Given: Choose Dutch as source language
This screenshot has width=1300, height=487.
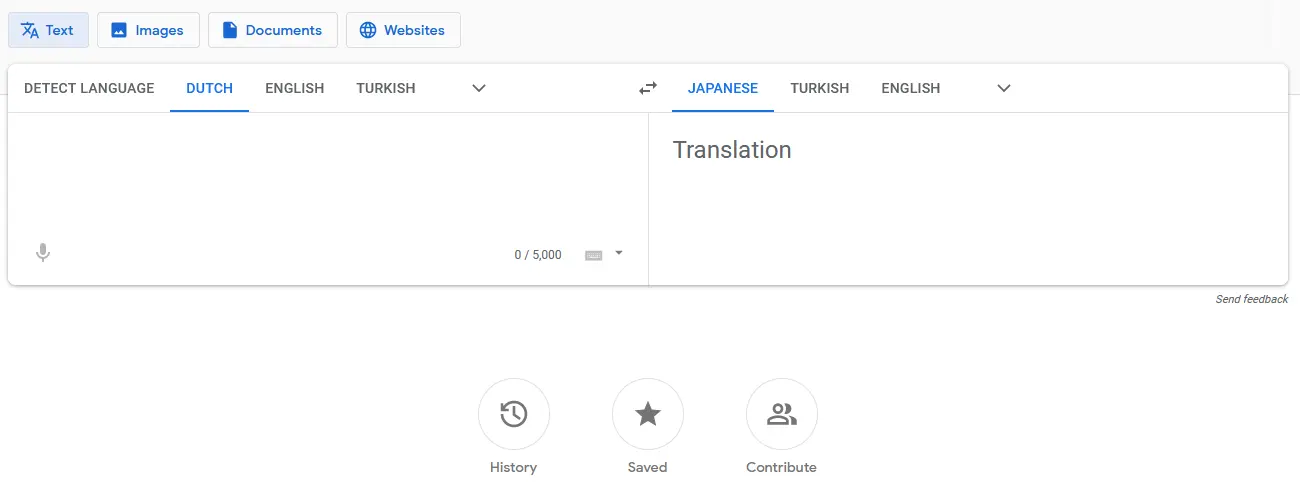Looking at the screenshot, I should pos(209,88).
